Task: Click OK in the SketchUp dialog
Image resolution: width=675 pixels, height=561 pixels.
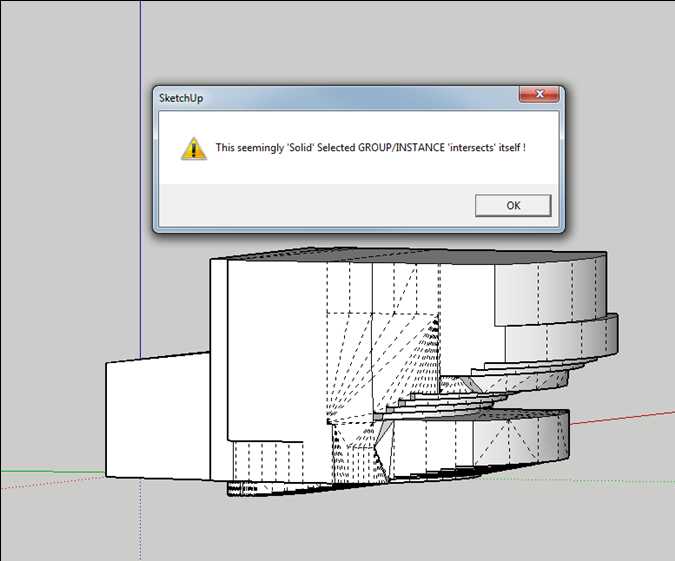Action: tap(513, 205)
